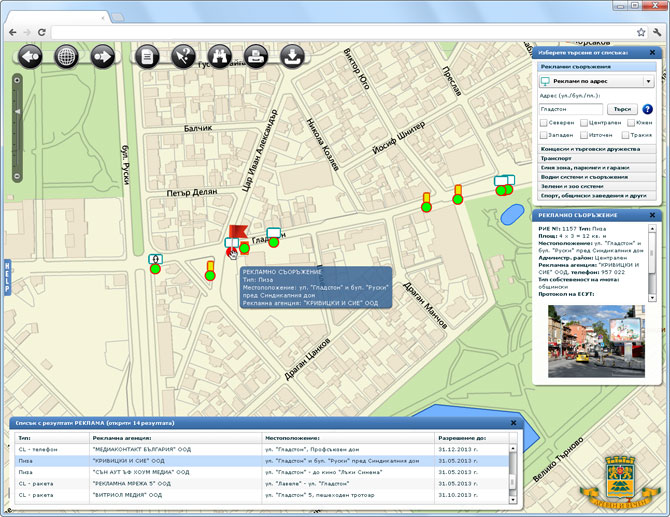Viewport: 670px width, 517px height.
Task: Open the layers list document icon
Action: click(x=147, y=56)
